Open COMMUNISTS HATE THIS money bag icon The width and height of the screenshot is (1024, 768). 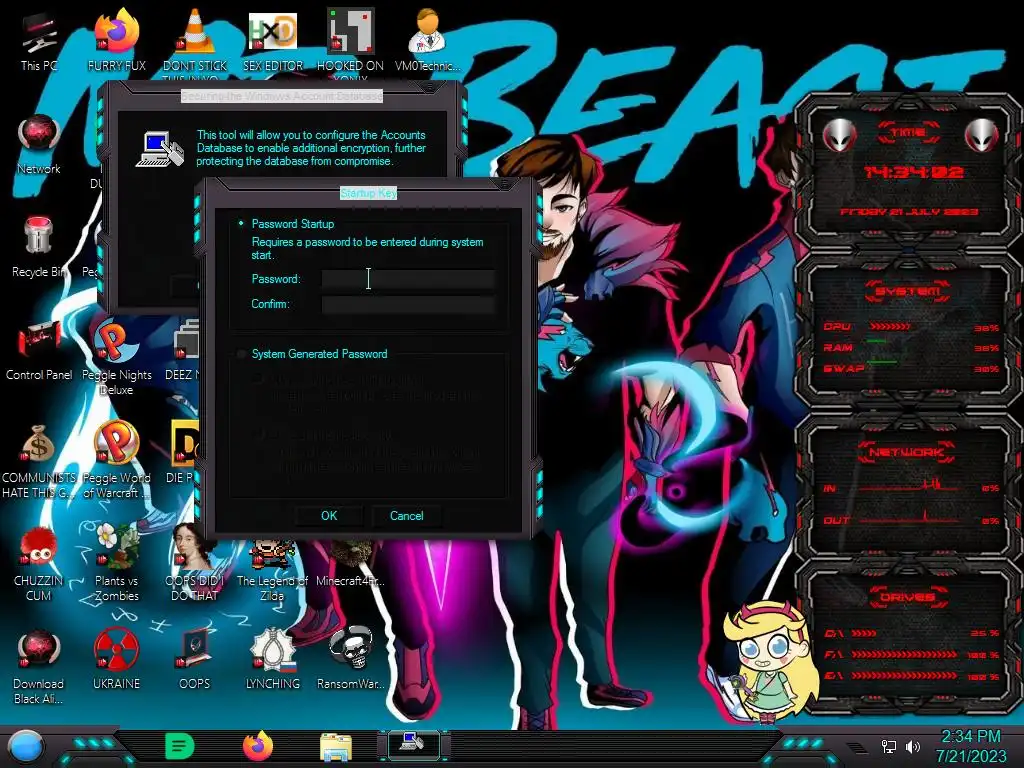[39, 460]
